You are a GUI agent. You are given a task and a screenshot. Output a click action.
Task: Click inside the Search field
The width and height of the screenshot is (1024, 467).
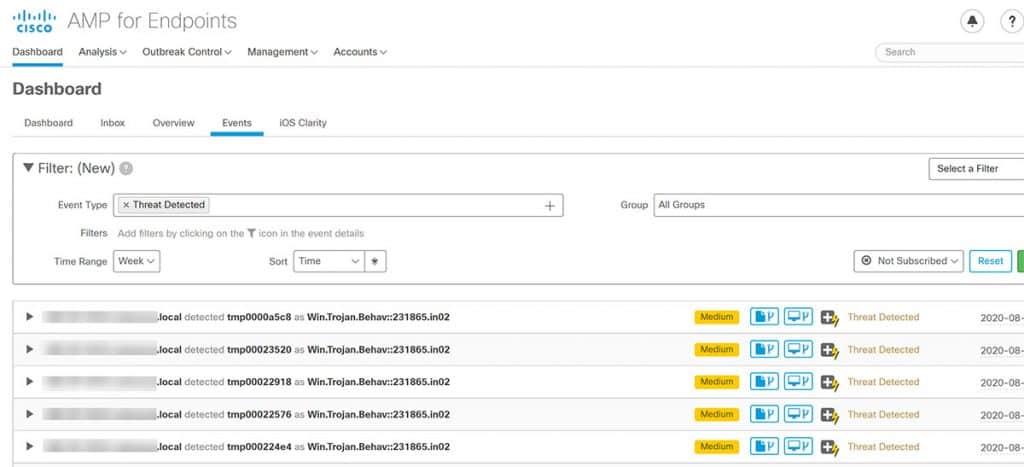coord(950,52)
